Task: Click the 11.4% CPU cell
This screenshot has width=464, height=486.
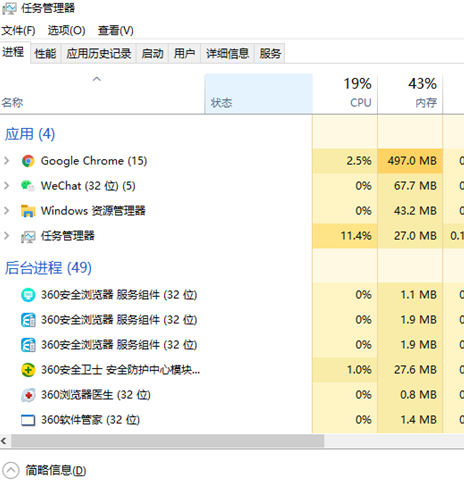Action: pos(345,236)
